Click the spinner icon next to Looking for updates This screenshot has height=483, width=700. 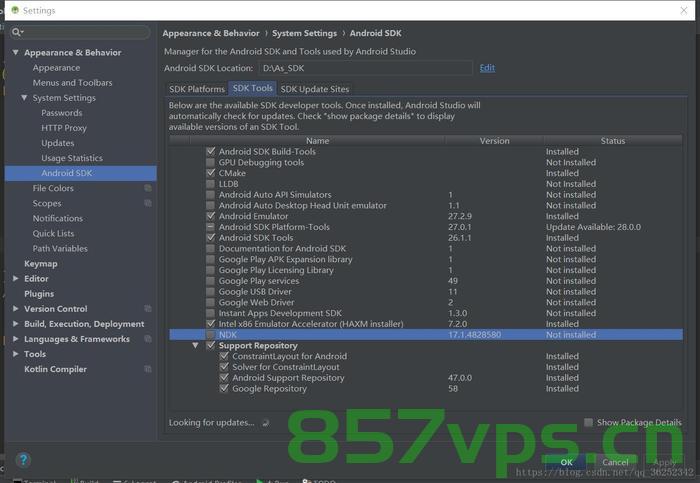(266, 423)
